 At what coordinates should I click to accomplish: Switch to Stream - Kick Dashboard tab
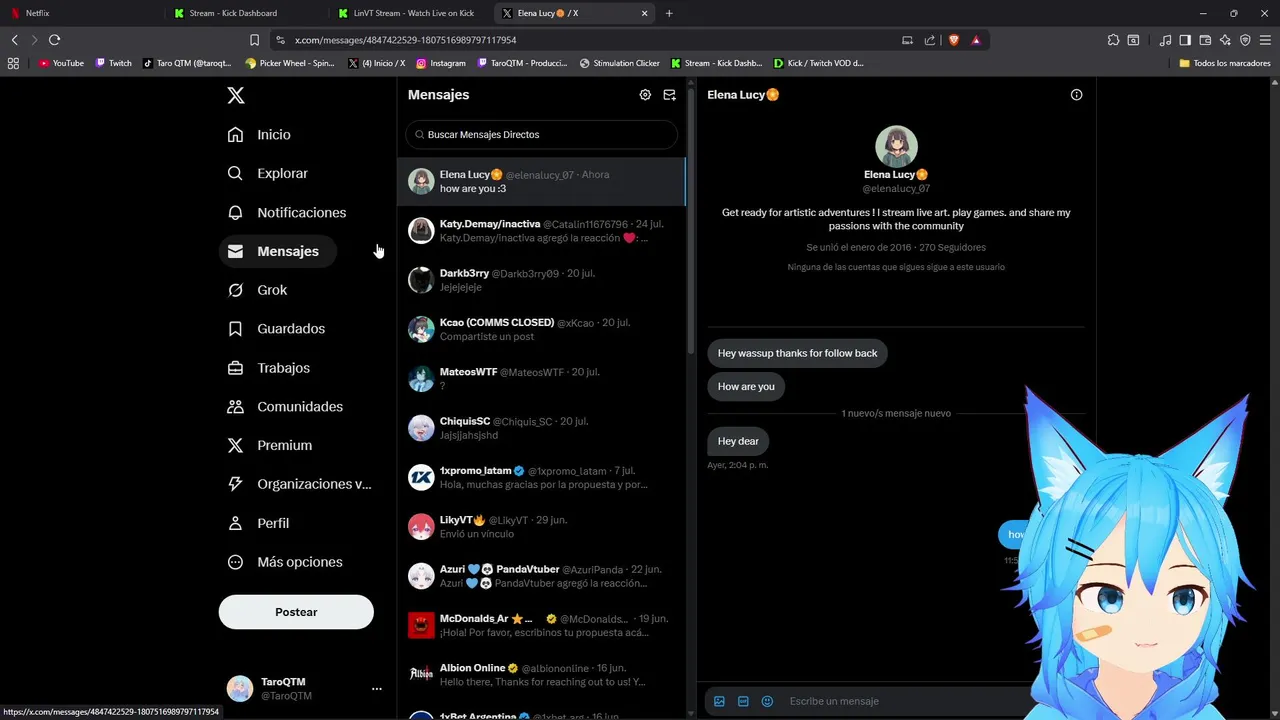pyautogui.click(x=246, y=13)
